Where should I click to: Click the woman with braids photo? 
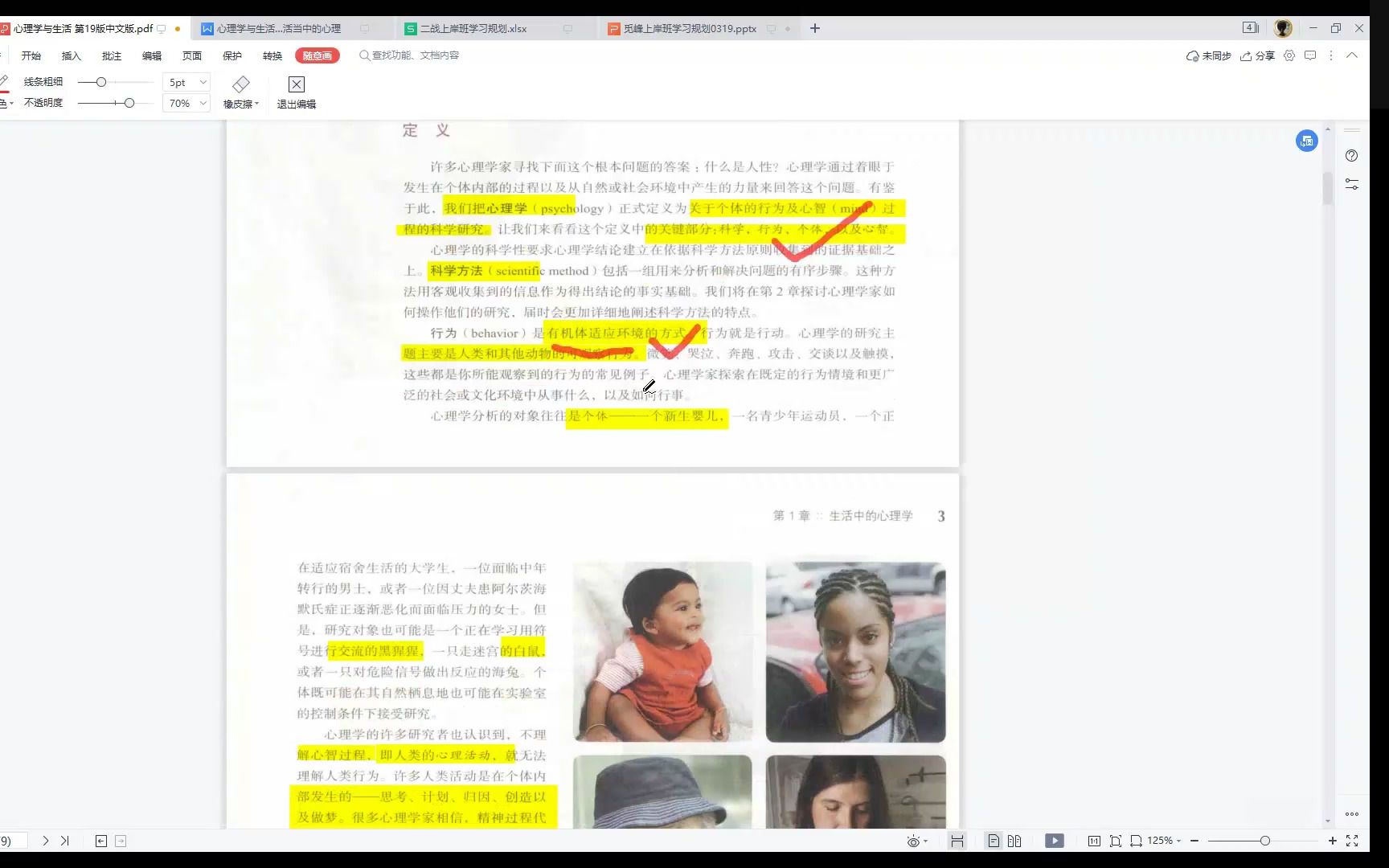tap(855, 651)
